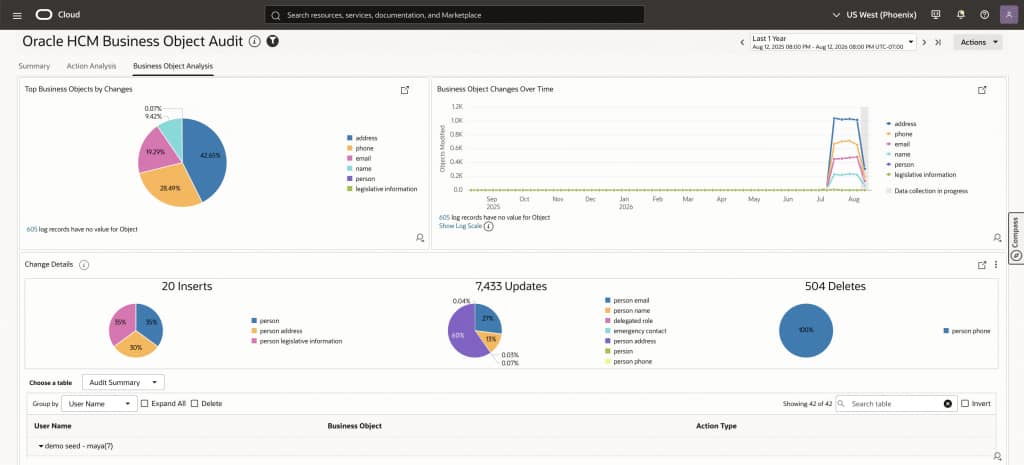The image size is (1024, 465).
Task: Open the notifications bell
Action: (x=961, y=14)
